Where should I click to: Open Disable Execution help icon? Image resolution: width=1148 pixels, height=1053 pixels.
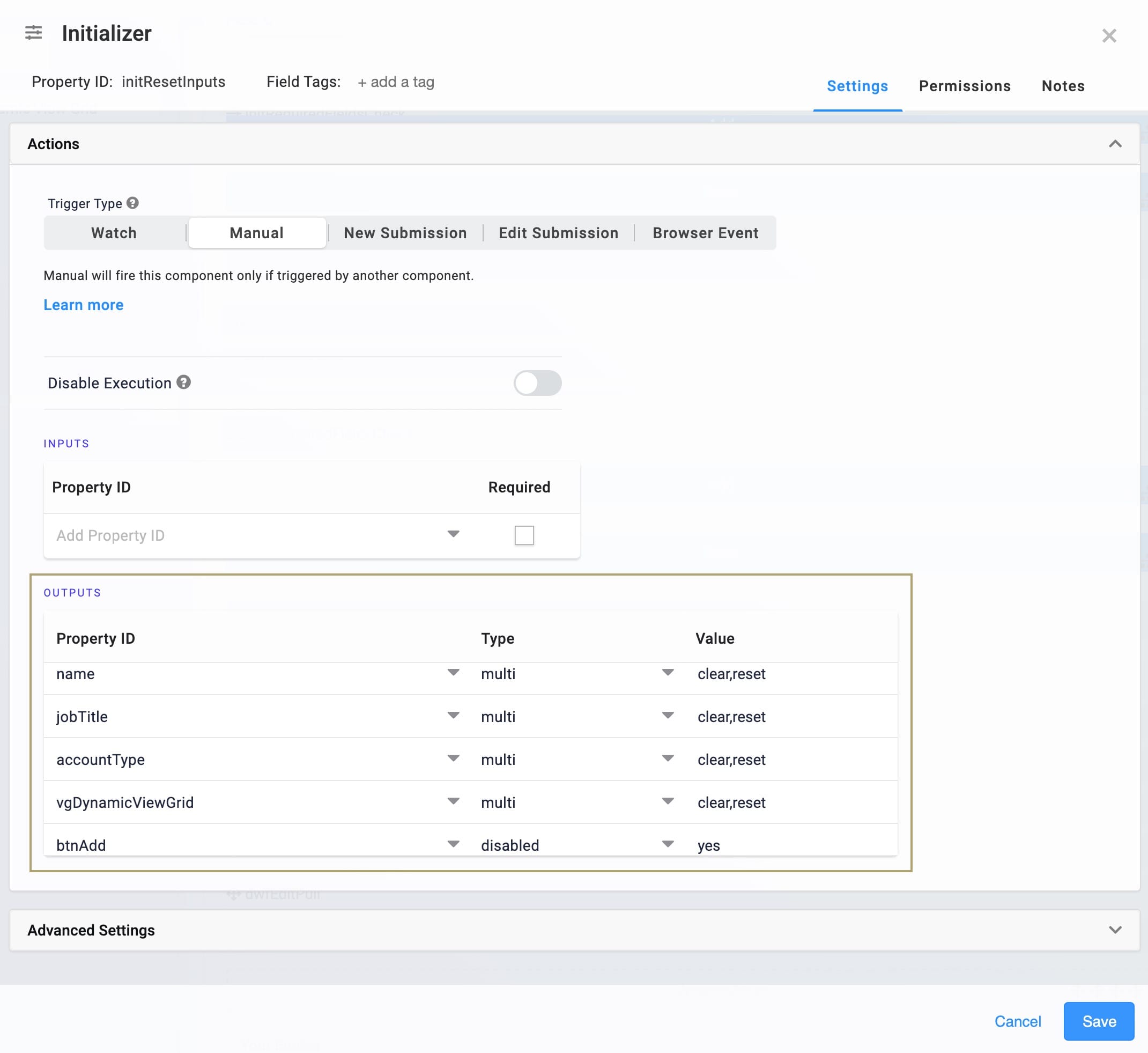pyautogui.click(x=183, y=382)
